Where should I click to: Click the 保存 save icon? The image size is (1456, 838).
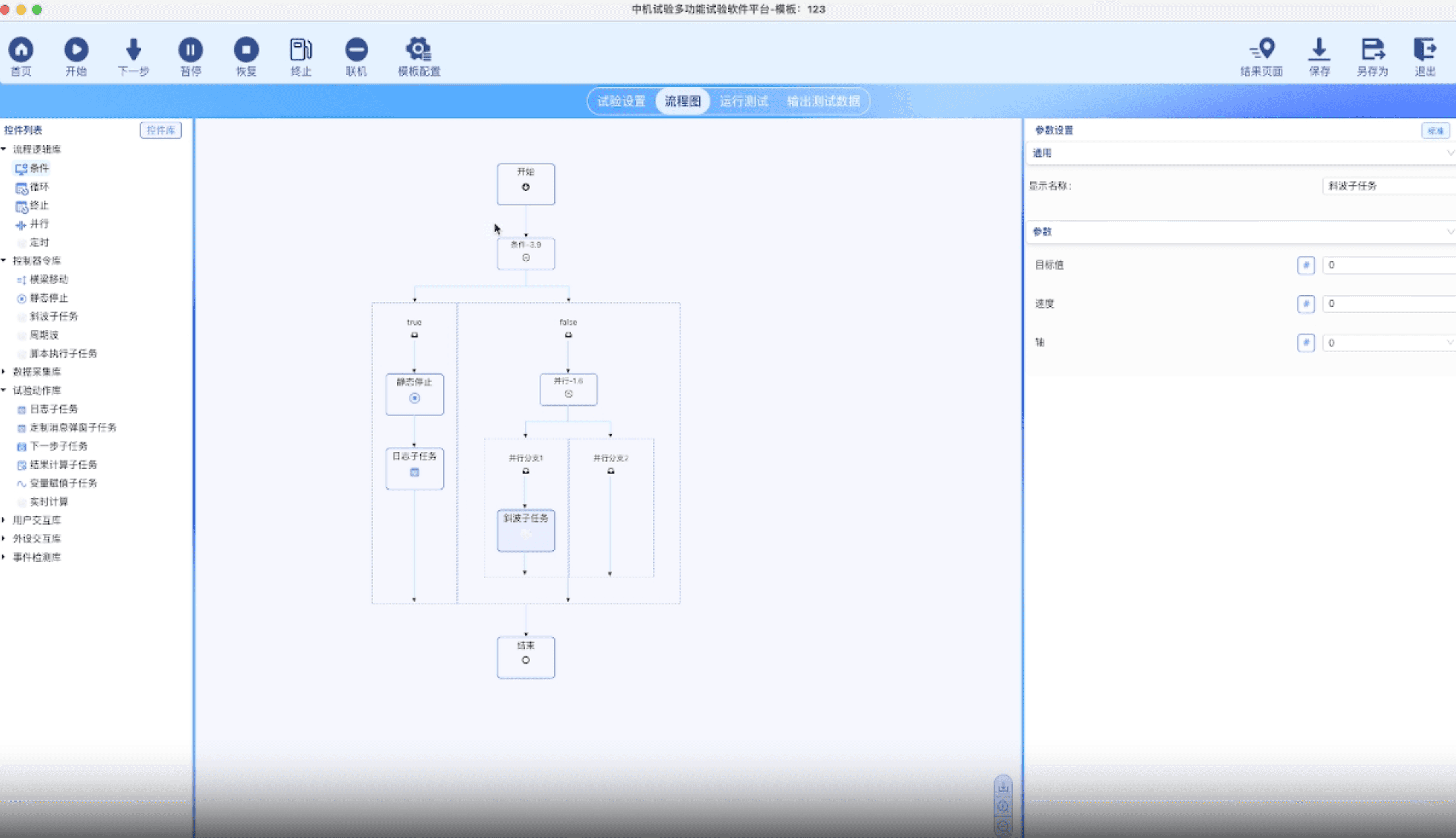pos(1319,50)
